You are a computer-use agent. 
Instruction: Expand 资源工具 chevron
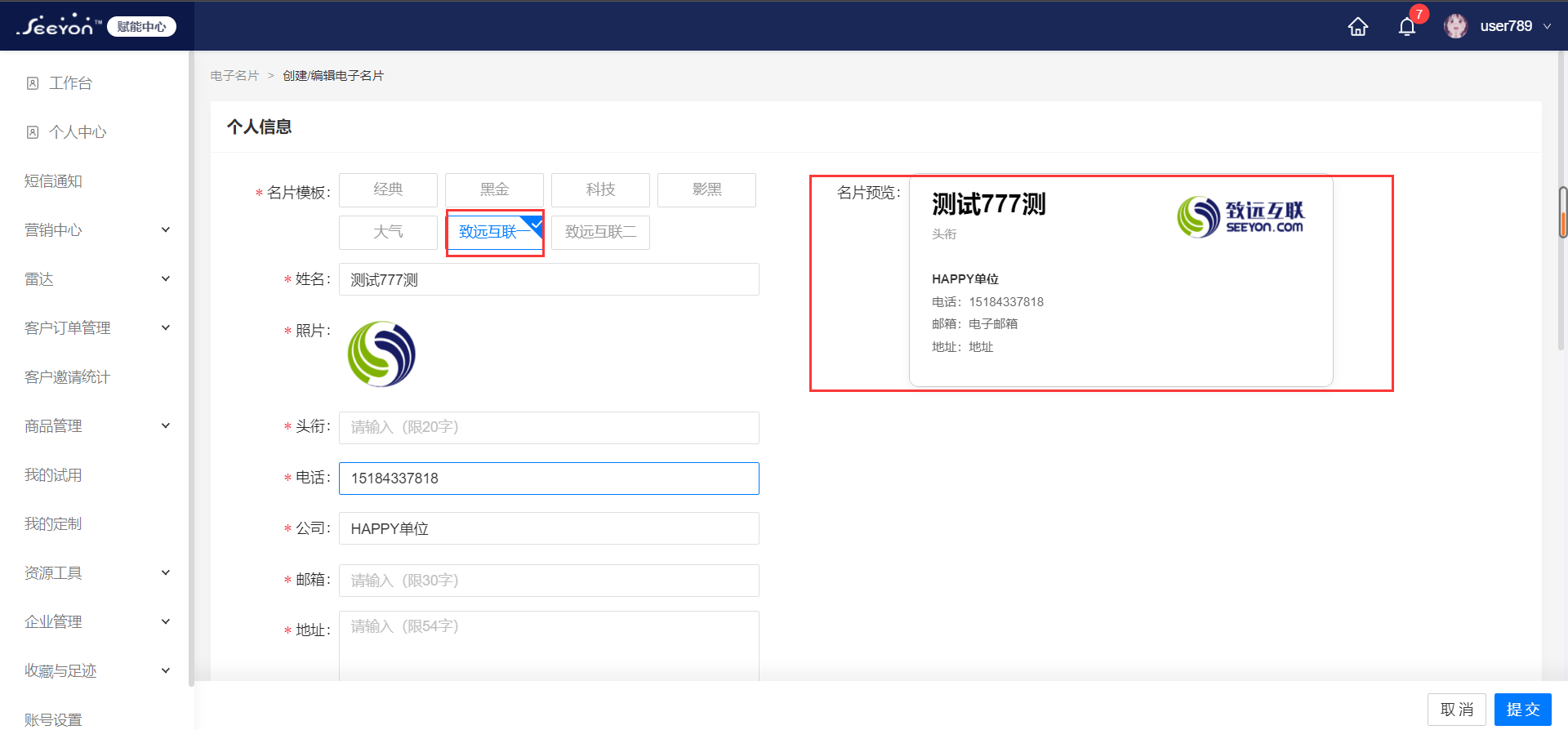coord(166,573)
